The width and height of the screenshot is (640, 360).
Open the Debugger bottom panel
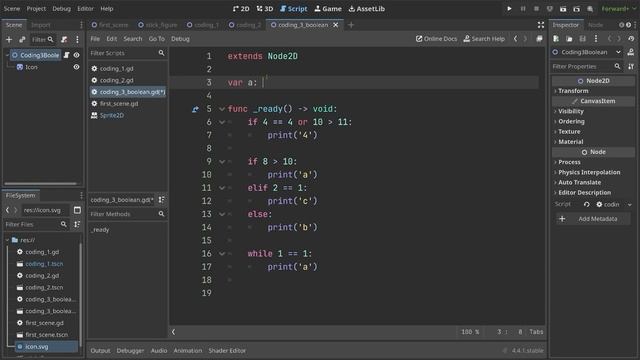pos(130,351)
